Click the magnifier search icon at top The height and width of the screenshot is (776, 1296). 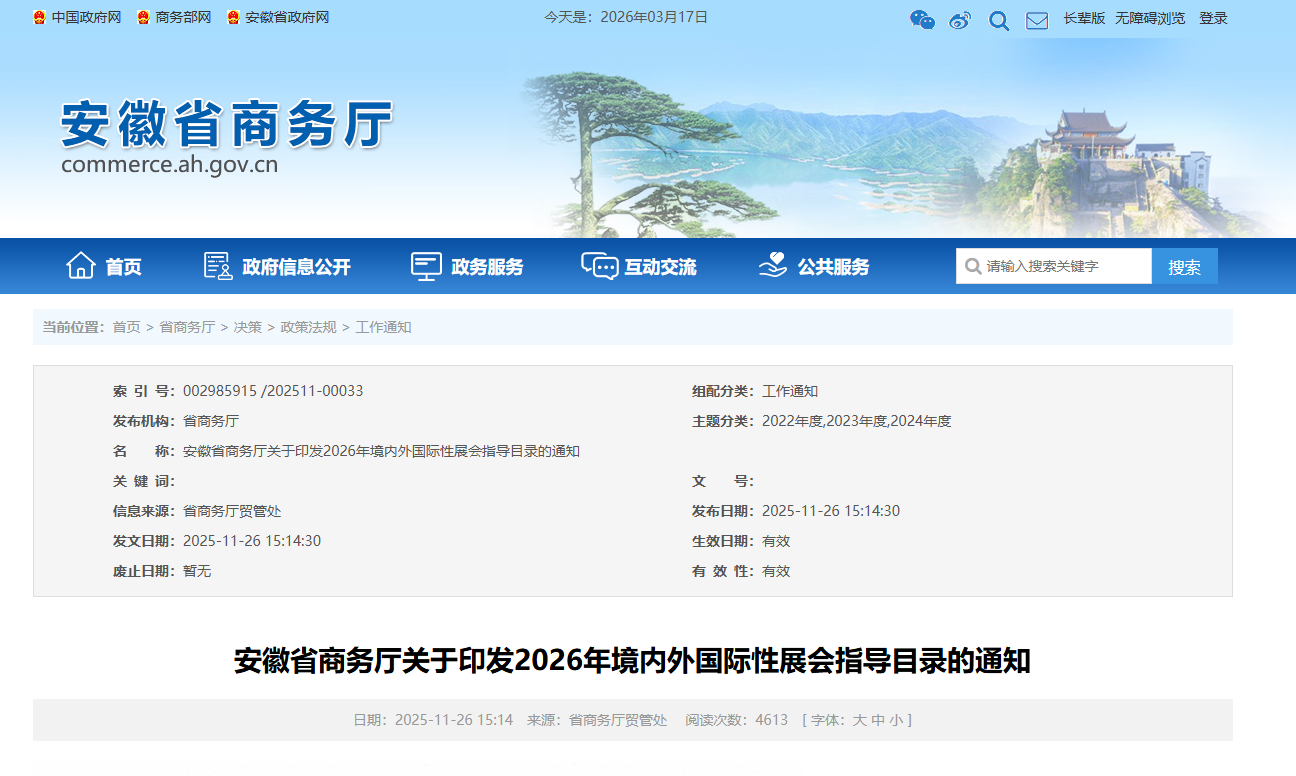click(999, 20)
